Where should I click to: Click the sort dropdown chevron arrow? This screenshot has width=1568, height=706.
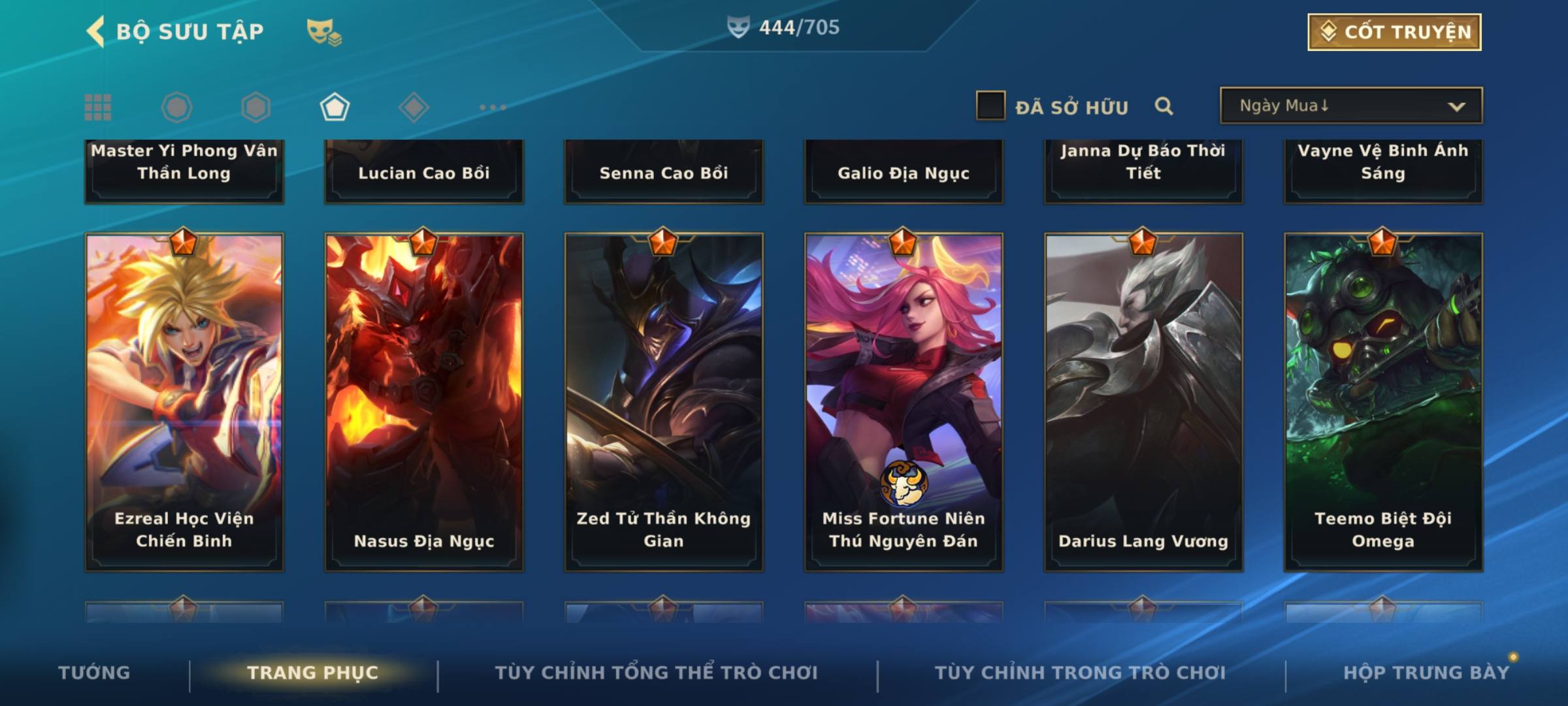point(1456,107)
